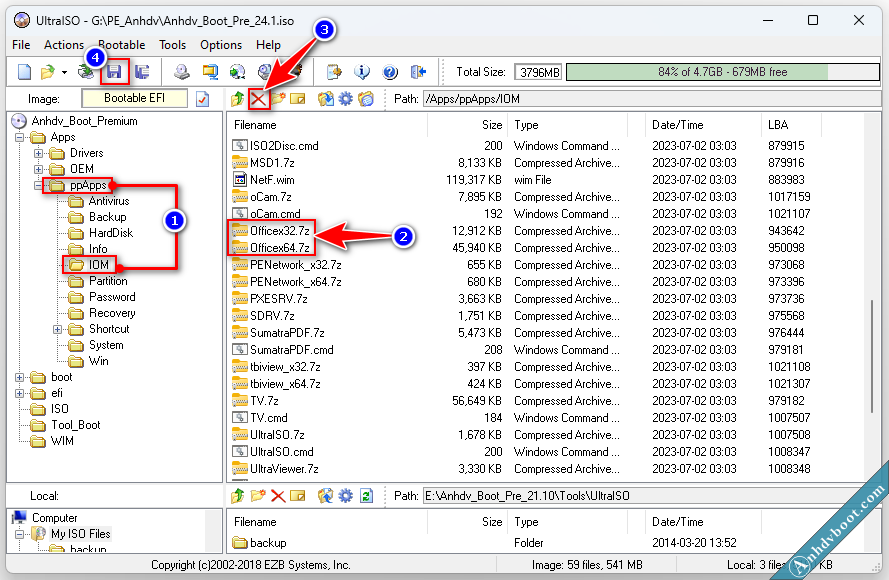Open the dropdown arrow next to Open icon
The height and width of the screenshot is (580, 889).
click(64, 72)
